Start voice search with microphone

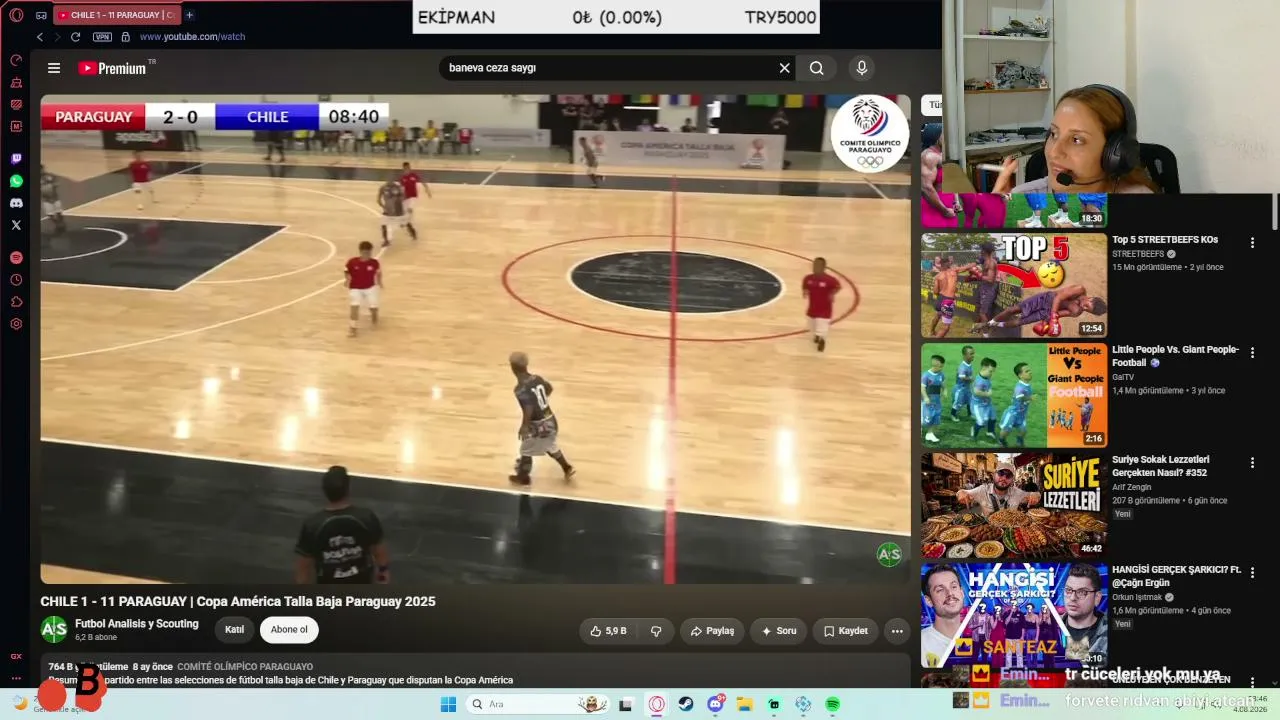pyautogui.click(x=862, y=68)
